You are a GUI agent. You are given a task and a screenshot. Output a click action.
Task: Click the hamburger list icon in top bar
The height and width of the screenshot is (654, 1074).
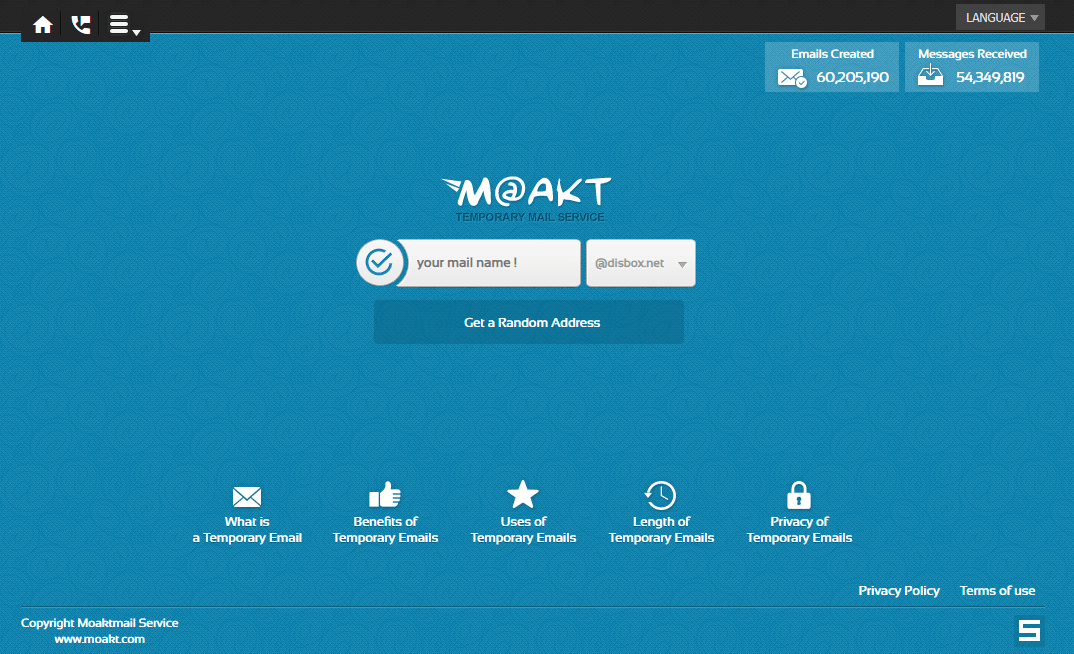pos(117,22)
